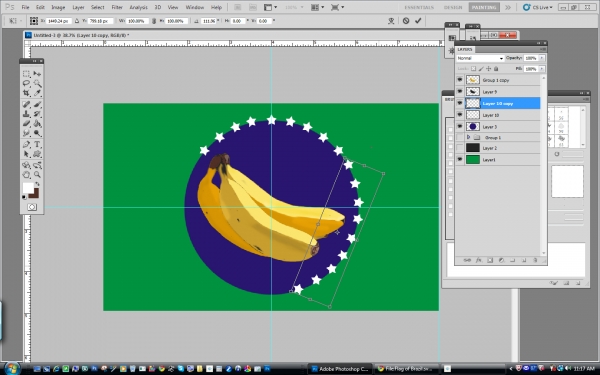This screenshot has width=600, height=375.
Task: Select the Pen tool
Action: 26,144
